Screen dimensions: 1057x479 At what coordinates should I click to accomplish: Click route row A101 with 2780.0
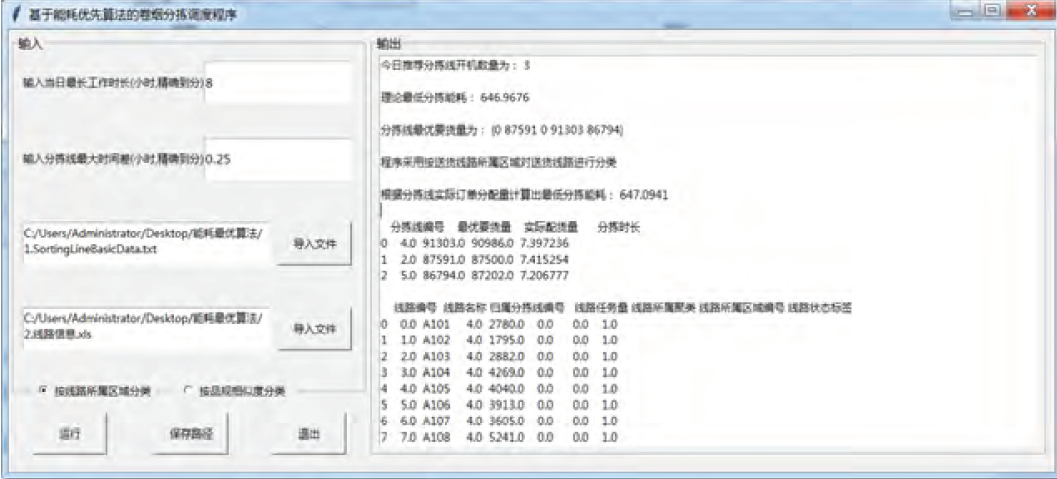click(x=499, y=324)
